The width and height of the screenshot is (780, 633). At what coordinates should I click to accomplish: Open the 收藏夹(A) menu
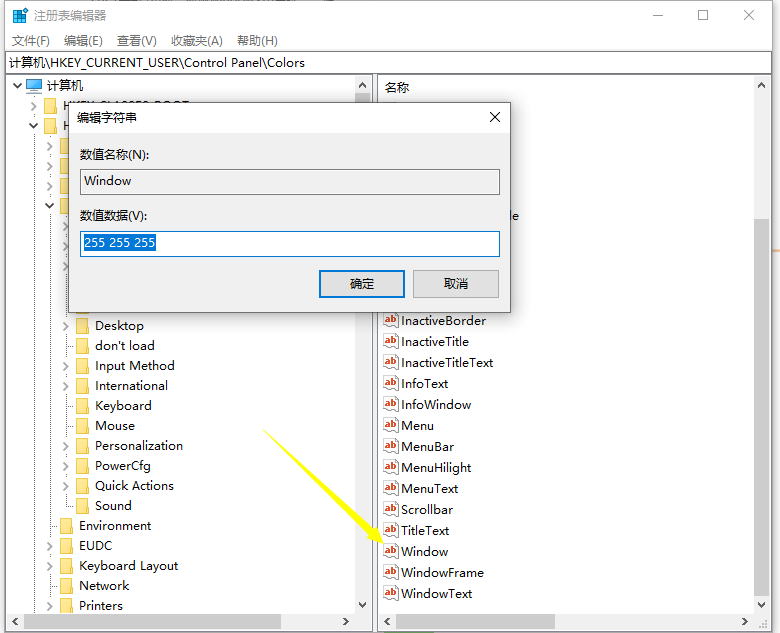[x=196, y=40]
